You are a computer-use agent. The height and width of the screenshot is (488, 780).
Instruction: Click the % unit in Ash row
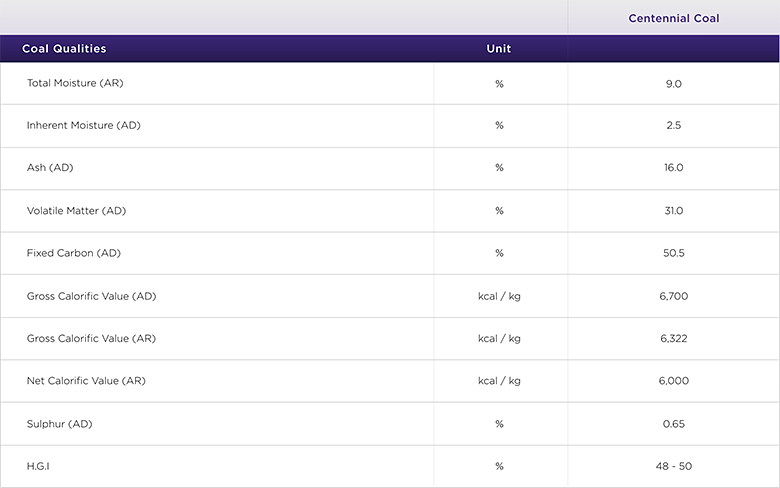pyautogui.click(x=499, y=168)
